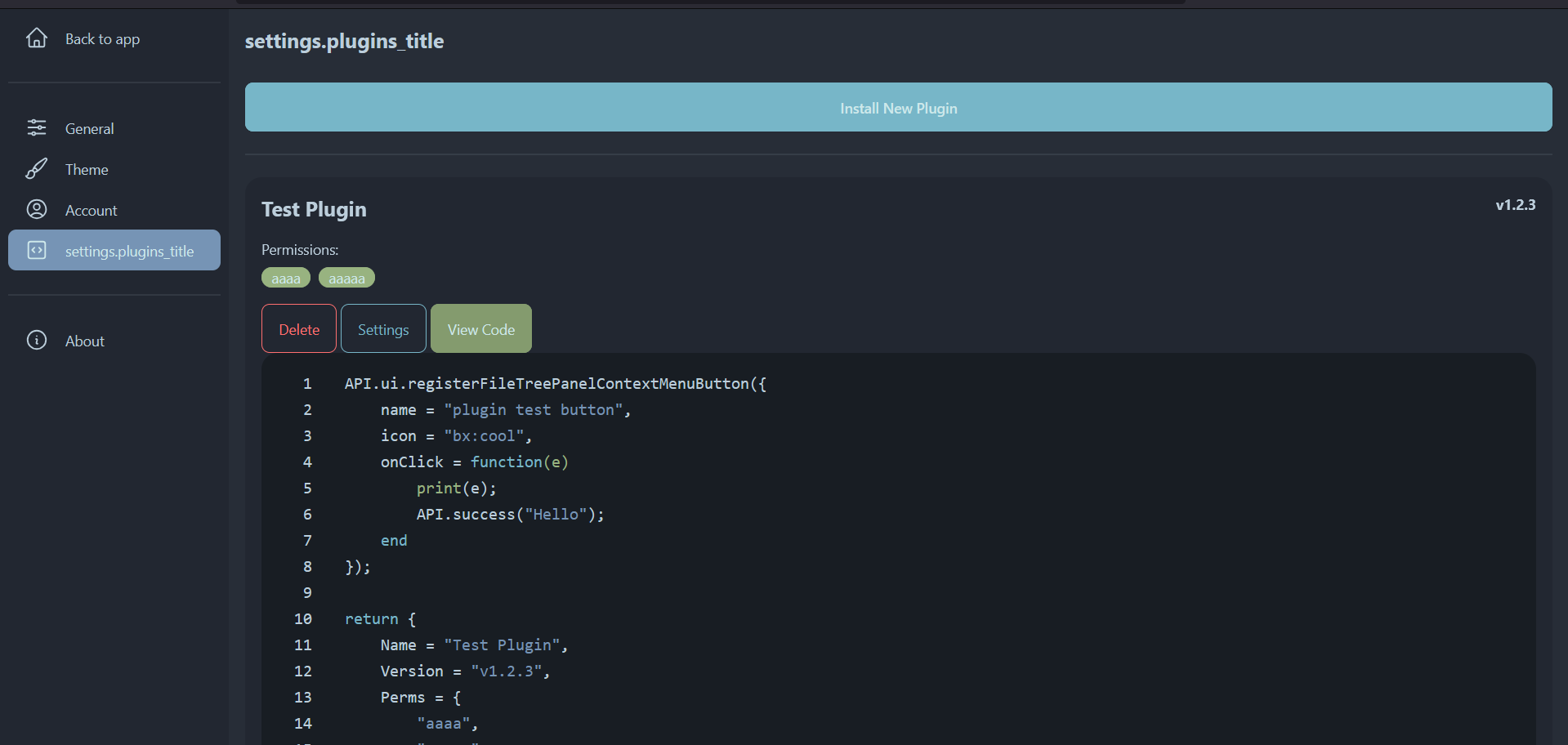Click the home icon beside Back to app
Viewport: 1568px width, 745px height.
(37, 38)
